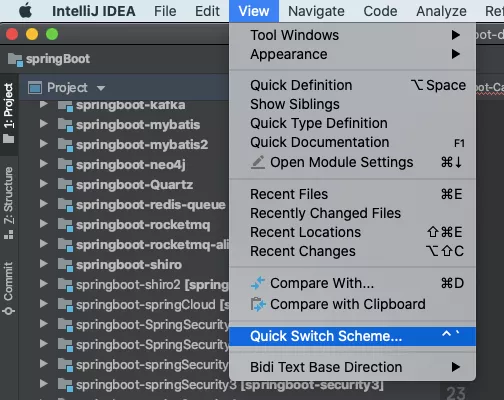Expand springboot-redis-queue module
This screenshot has height=400, width=504.
pyautogui.click(x=43, y=204)
